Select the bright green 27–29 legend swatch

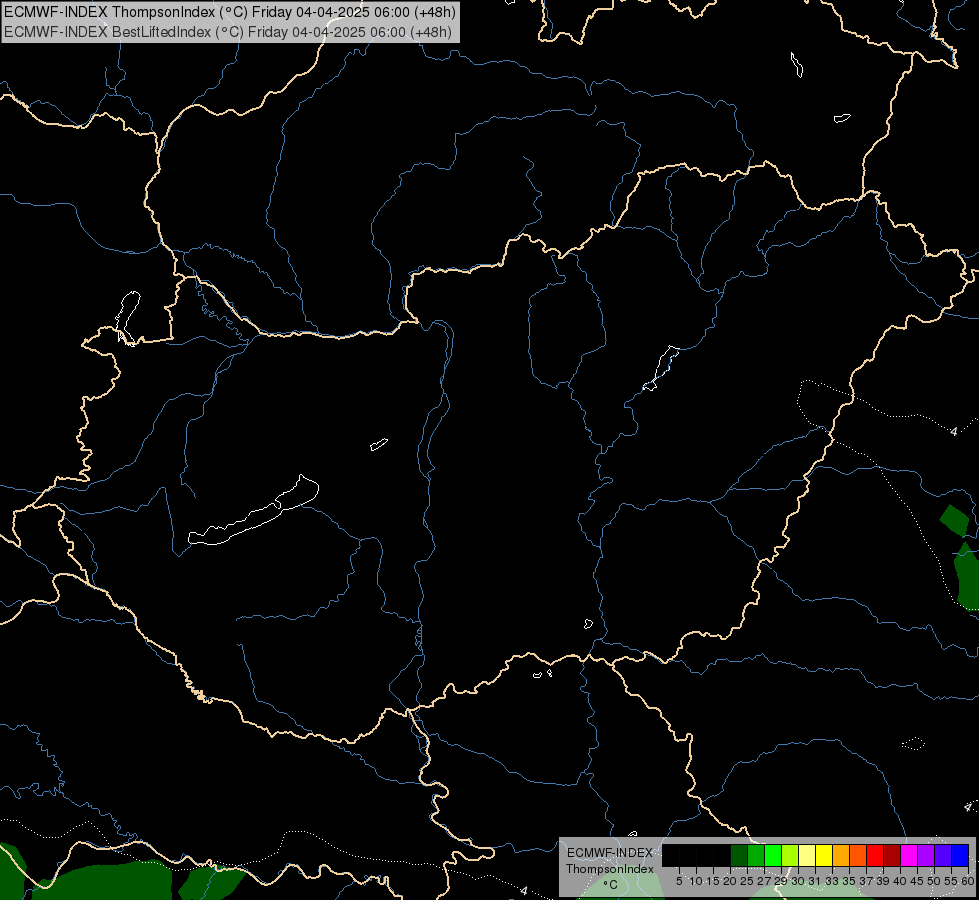tap(773, 855)
